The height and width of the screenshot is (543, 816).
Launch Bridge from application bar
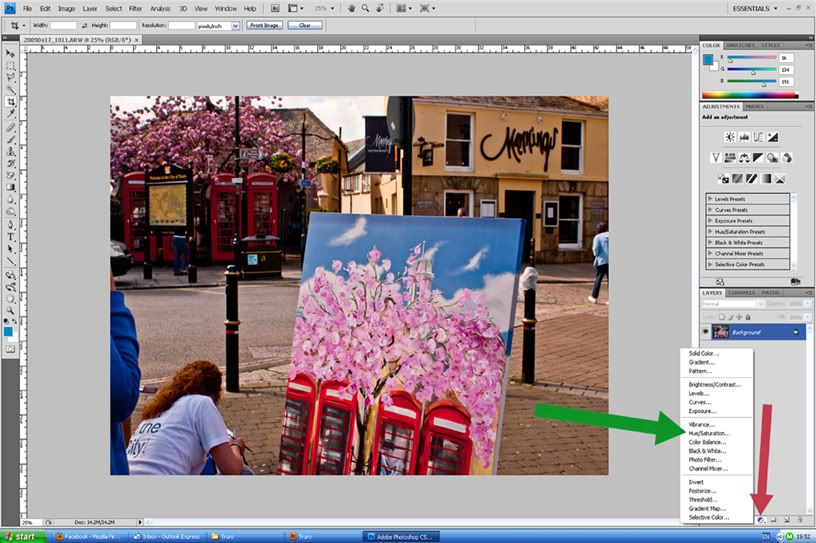pos(275,8)
